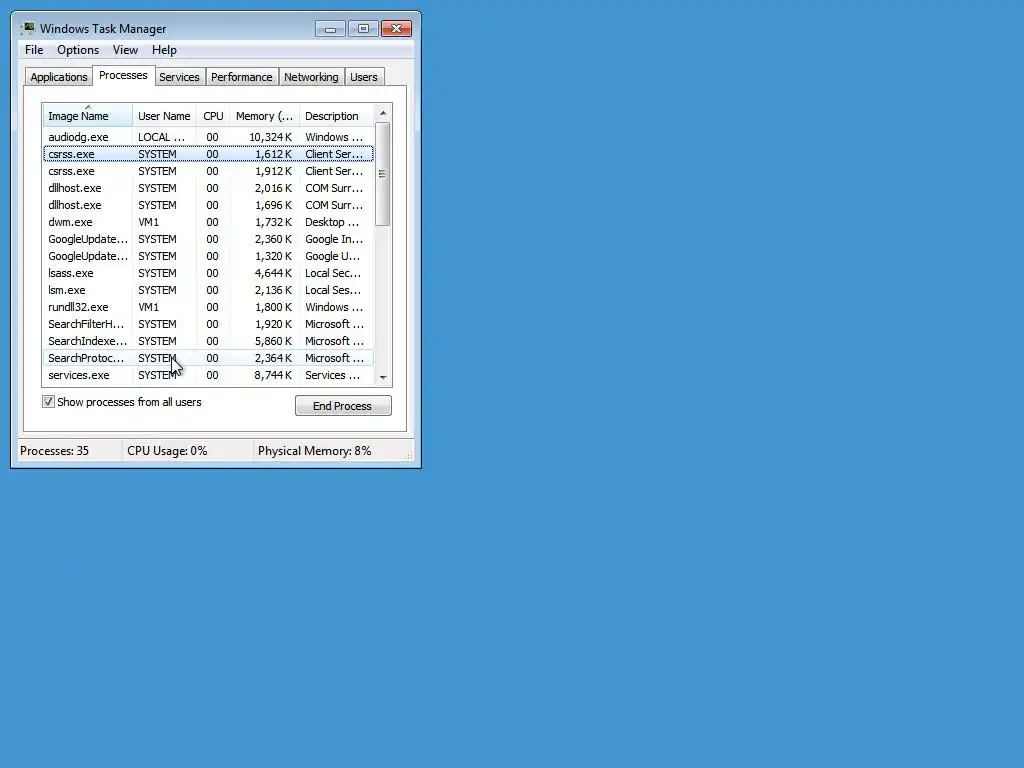This screenshot has width=1024, height=768.
Task: Click the 5,860 K memory value
Action: (x=273, y=341)
